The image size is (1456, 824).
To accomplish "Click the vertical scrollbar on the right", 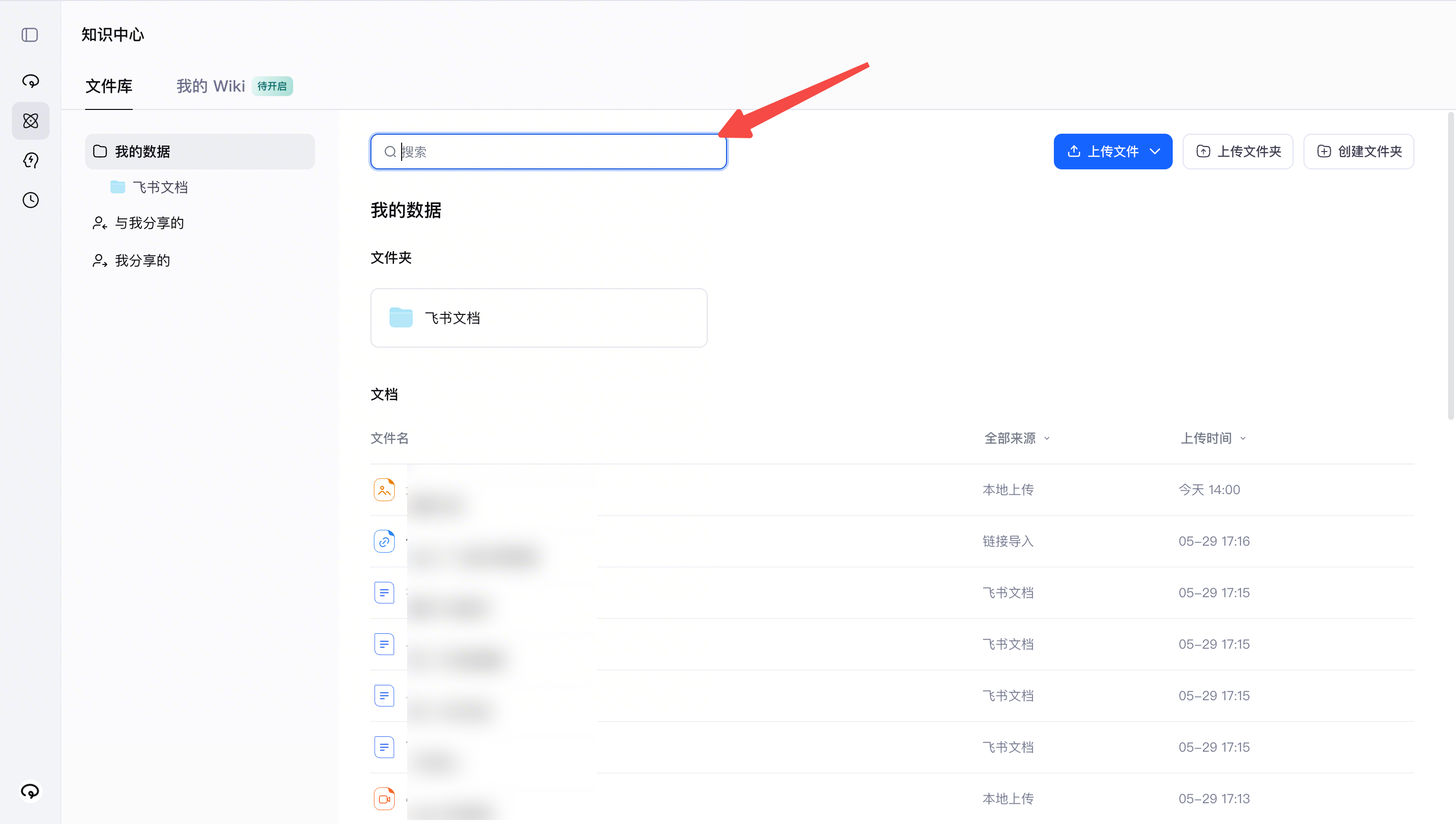I will click(1451, 266).
